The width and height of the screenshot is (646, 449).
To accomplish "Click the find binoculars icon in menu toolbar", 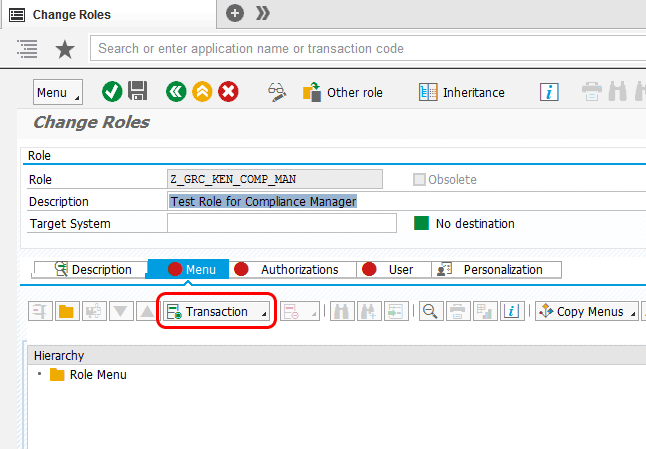I will pyautogui.click(x=342, y=311).
